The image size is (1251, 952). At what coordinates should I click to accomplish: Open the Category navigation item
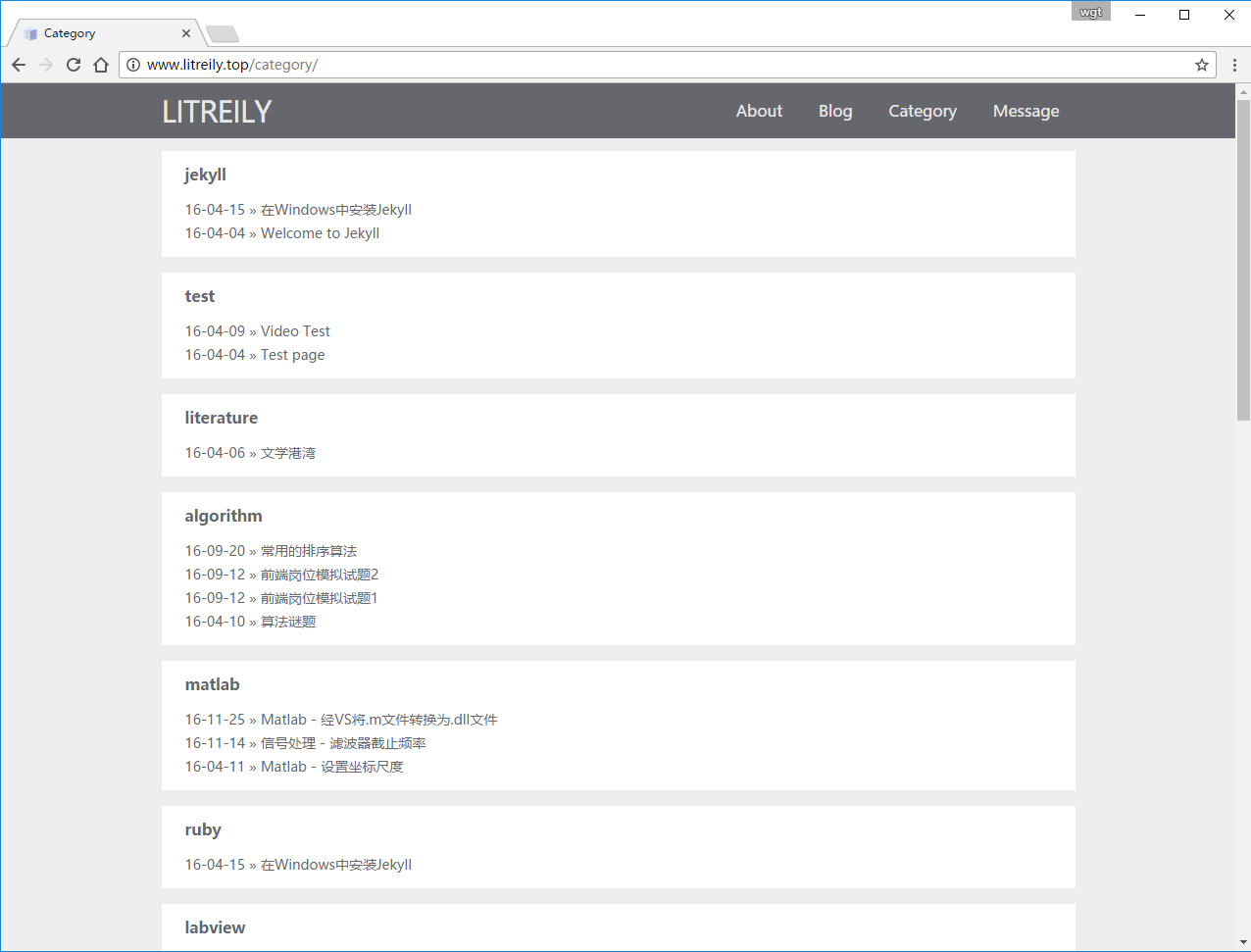923,111
